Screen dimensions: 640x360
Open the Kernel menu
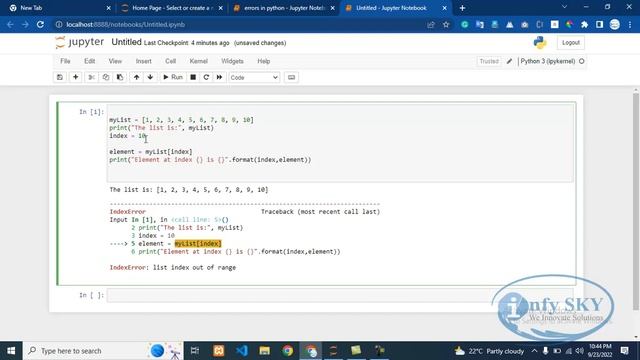coord(198,61)
